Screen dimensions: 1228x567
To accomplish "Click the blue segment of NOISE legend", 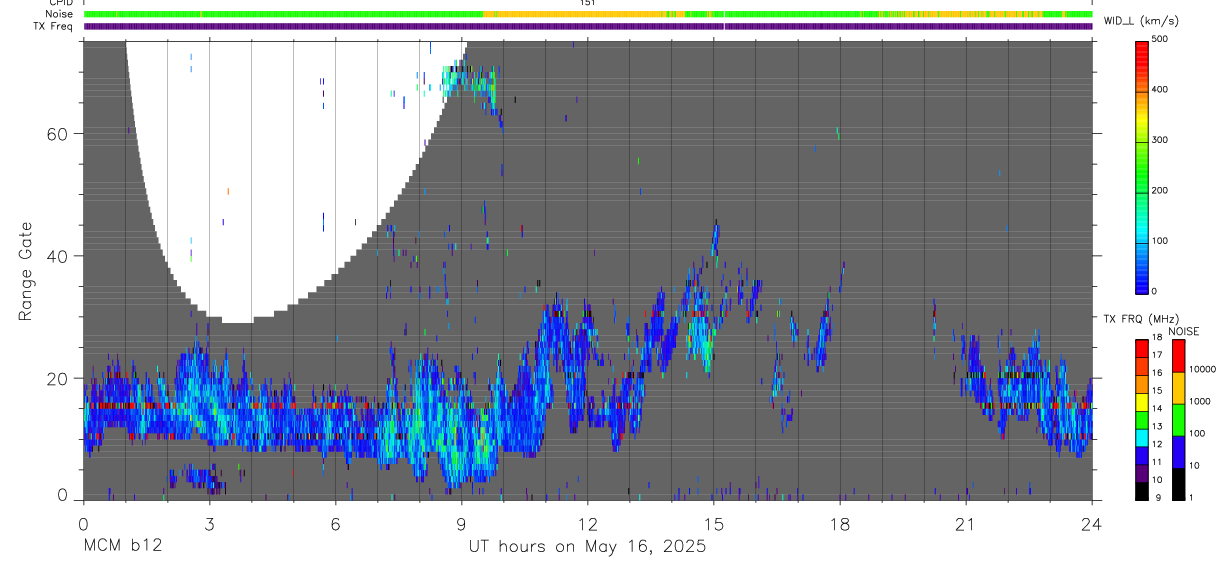I will coord(1178,452).
